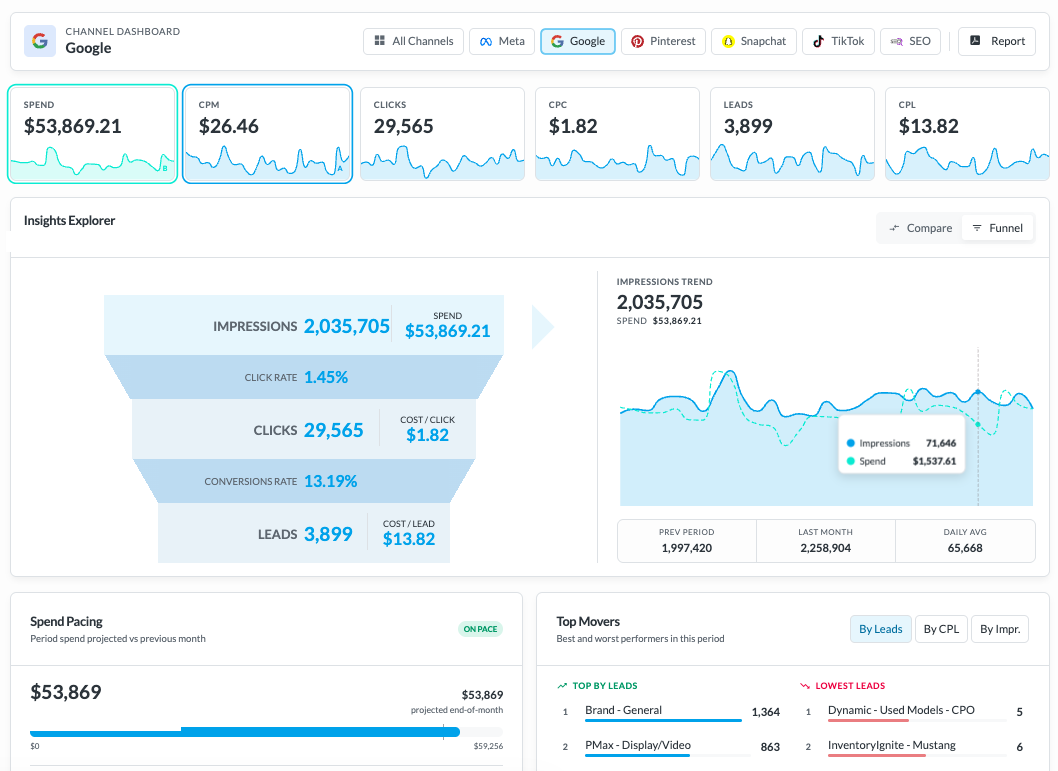
Task: Click the Snapchat ghost icon
Action: 728,42
